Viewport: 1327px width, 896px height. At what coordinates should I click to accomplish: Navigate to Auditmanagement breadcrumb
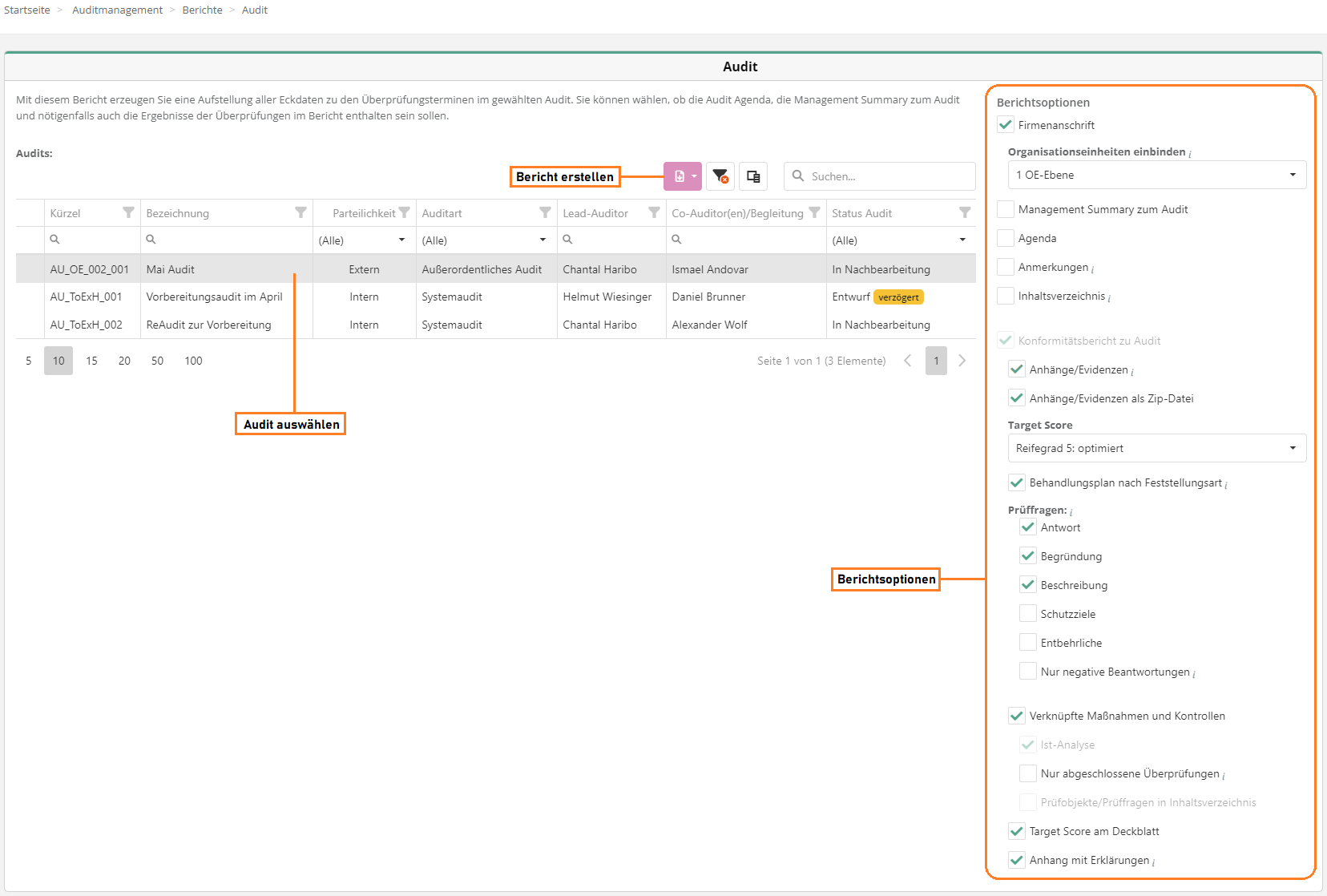117,10
